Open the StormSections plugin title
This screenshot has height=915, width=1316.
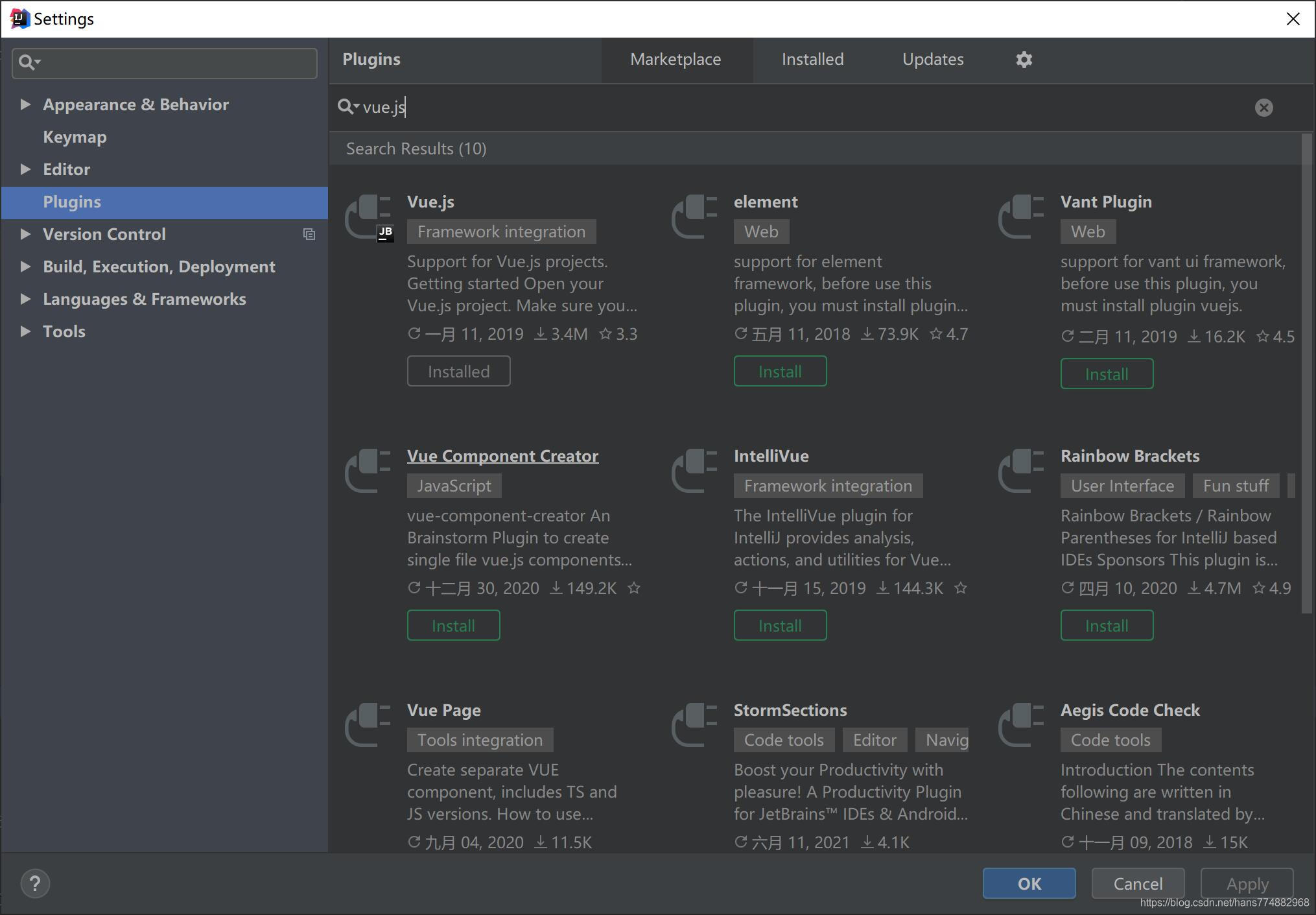(790, 710)
